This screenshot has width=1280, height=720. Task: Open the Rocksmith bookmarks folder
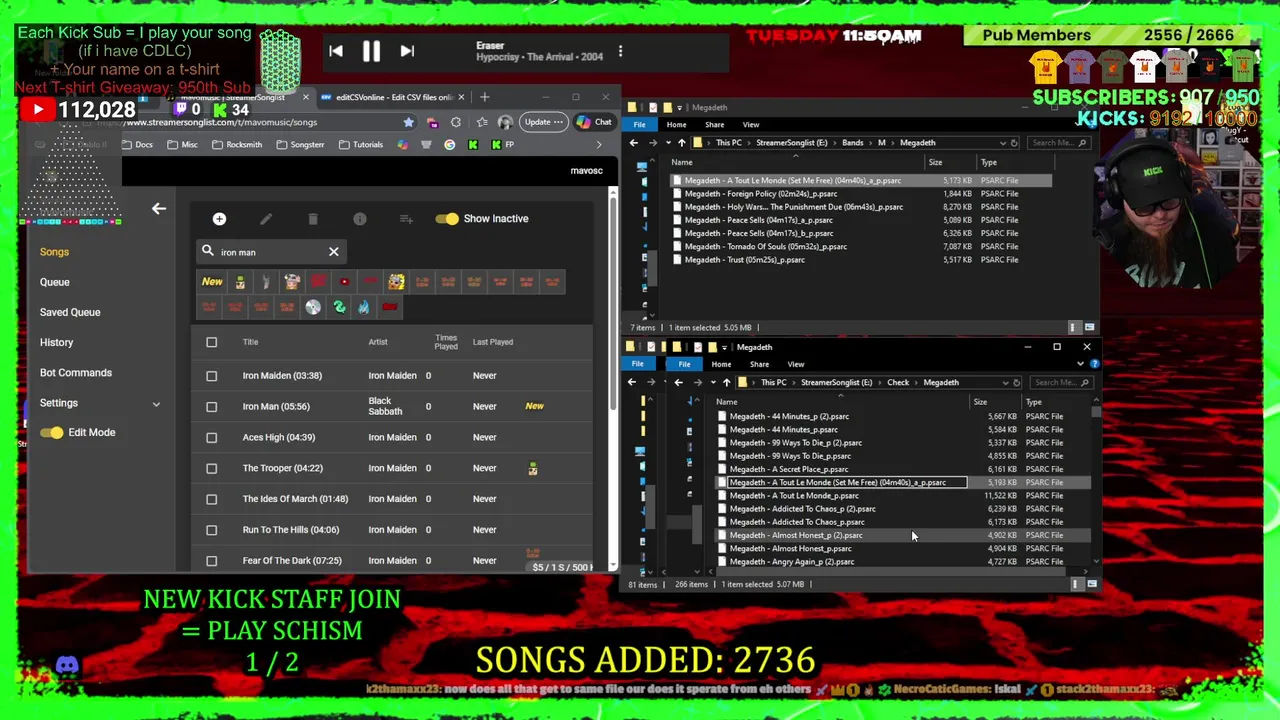(x=237, y=145)
